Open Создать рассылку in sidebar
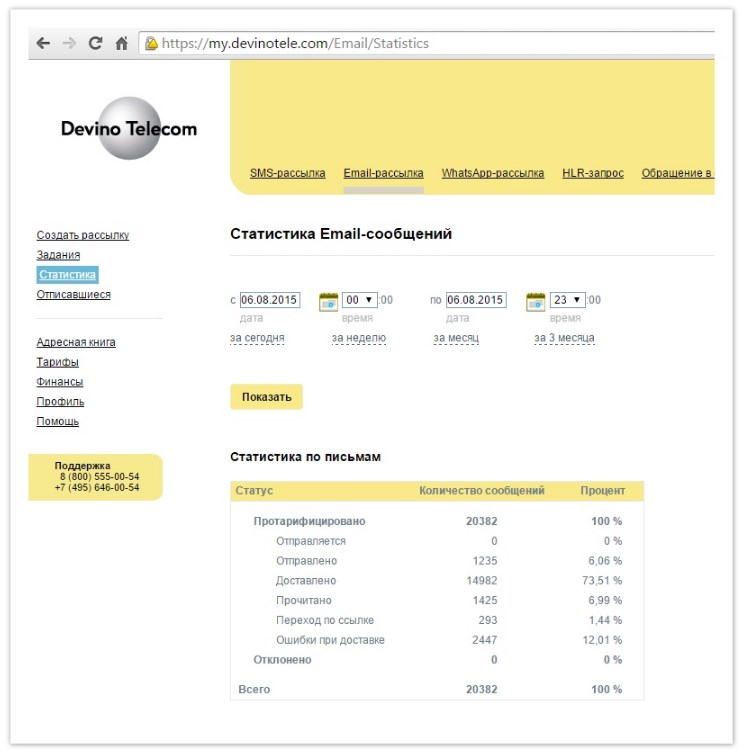This screenshot has width=744, height=756. coord(83,235)
